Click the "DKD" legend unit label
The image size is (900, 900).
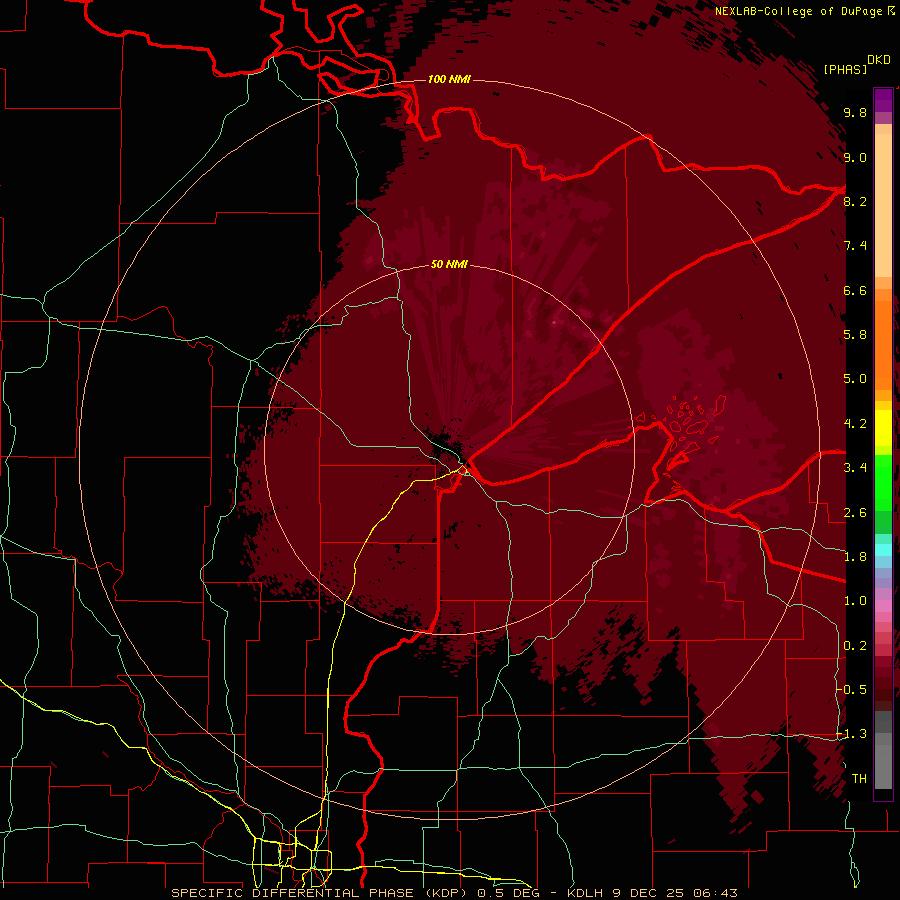(x=879, y=60)
